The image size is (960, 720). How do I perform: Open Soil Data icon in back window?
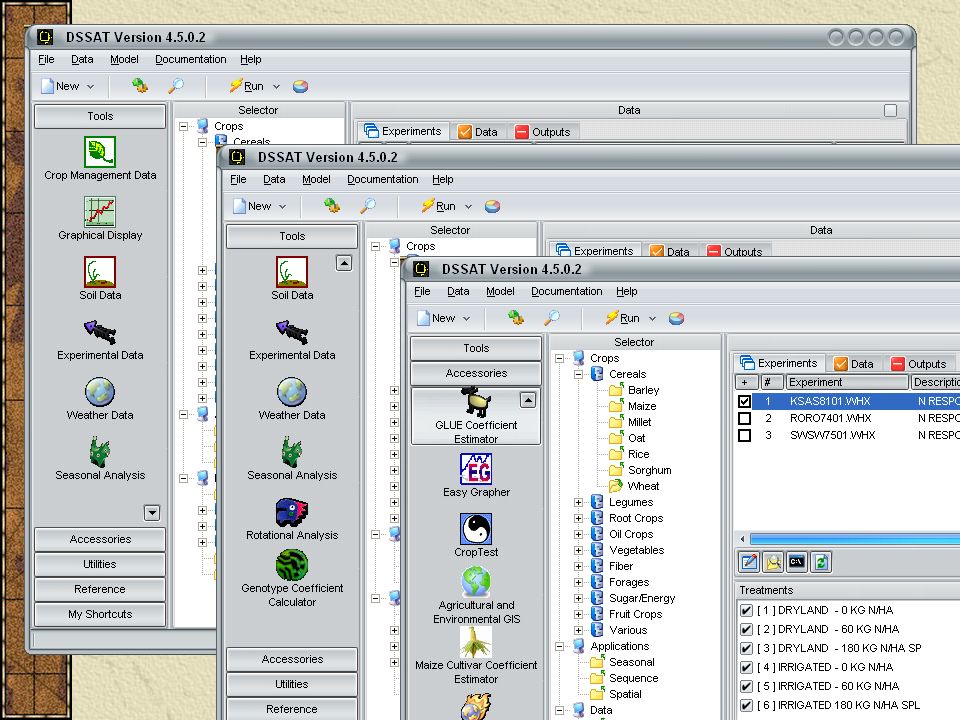tap(100, 271)
